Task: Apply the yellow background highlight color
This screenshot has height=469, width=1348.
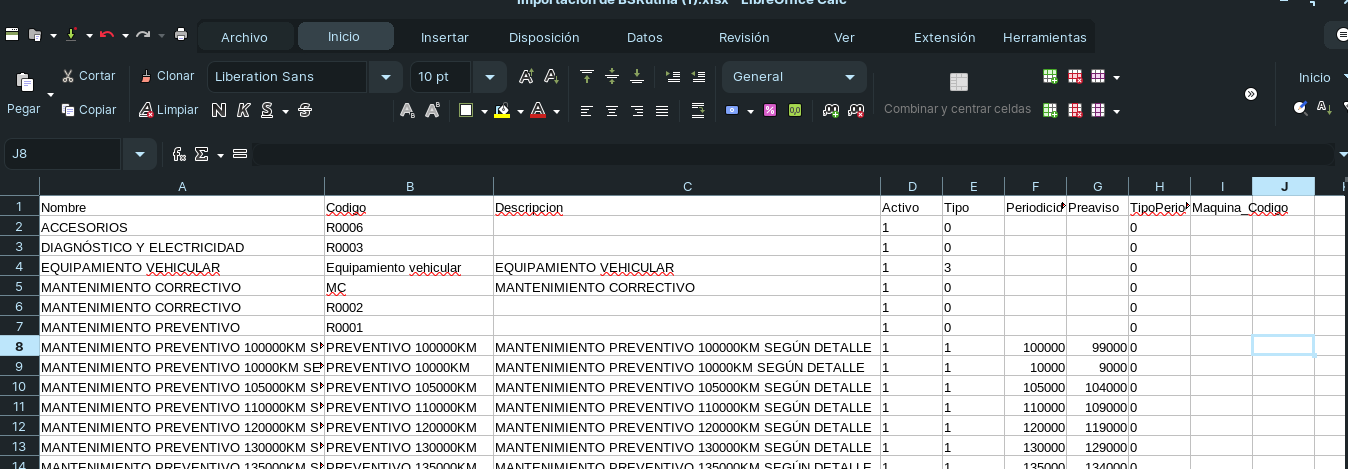Action: 502,110
